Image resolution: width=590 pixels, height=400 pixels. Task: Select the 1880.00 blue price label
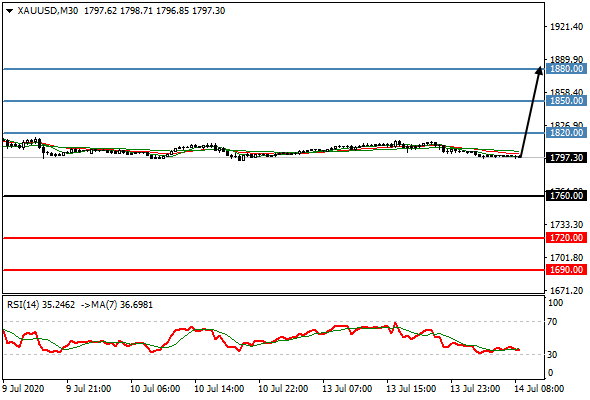click(x=566, y=69)
